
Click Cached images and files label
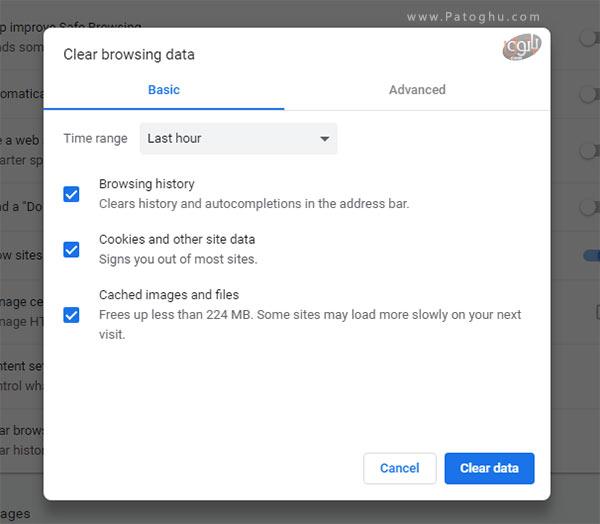(x=169, y=295)
